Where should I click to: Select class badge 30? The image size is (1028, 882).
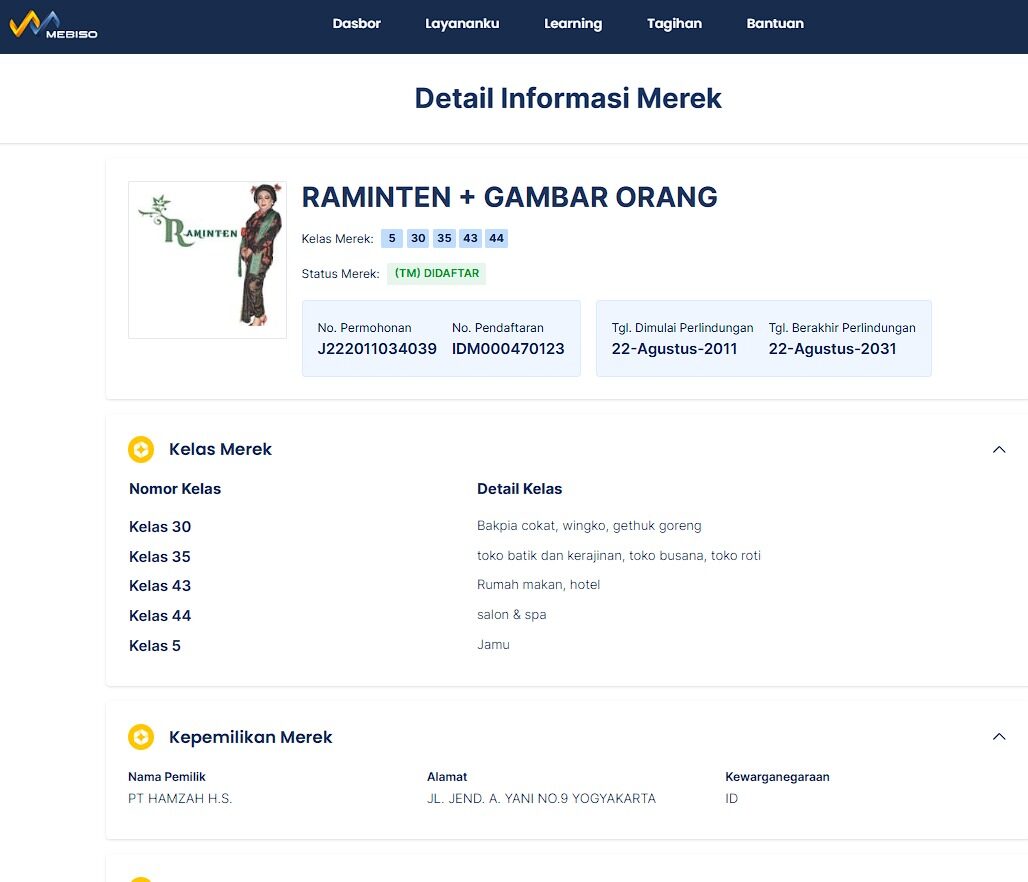[418, 238]
